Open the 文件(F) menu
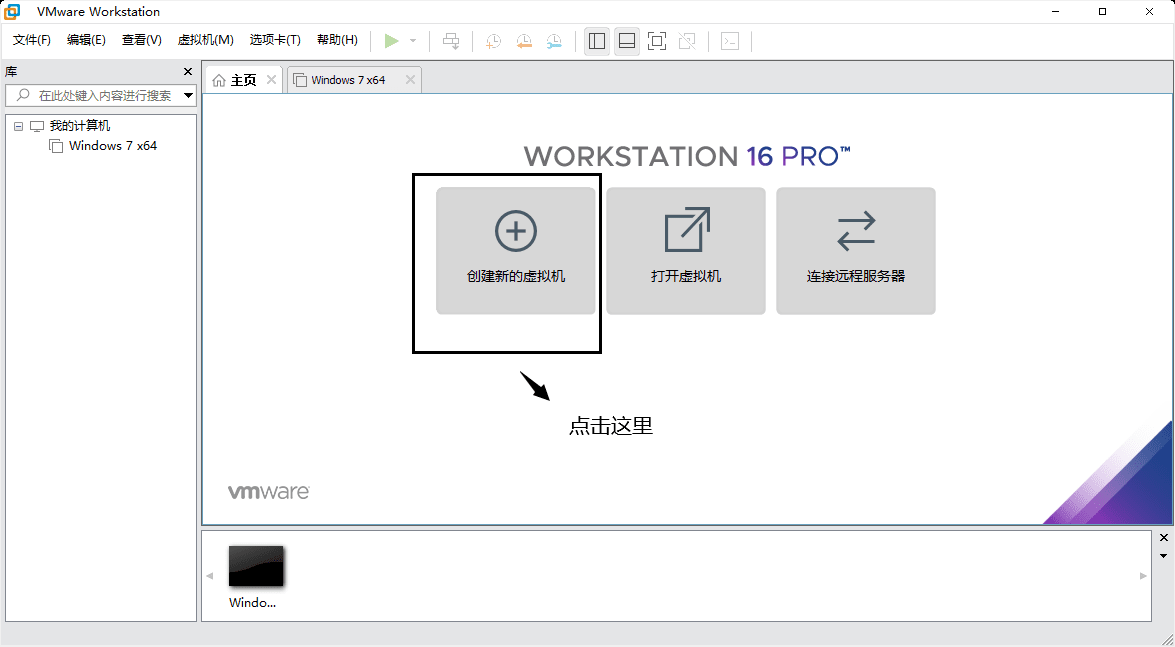Image resolution: width=1175 pixels, height=647 pixels. (x=31, y=40)
